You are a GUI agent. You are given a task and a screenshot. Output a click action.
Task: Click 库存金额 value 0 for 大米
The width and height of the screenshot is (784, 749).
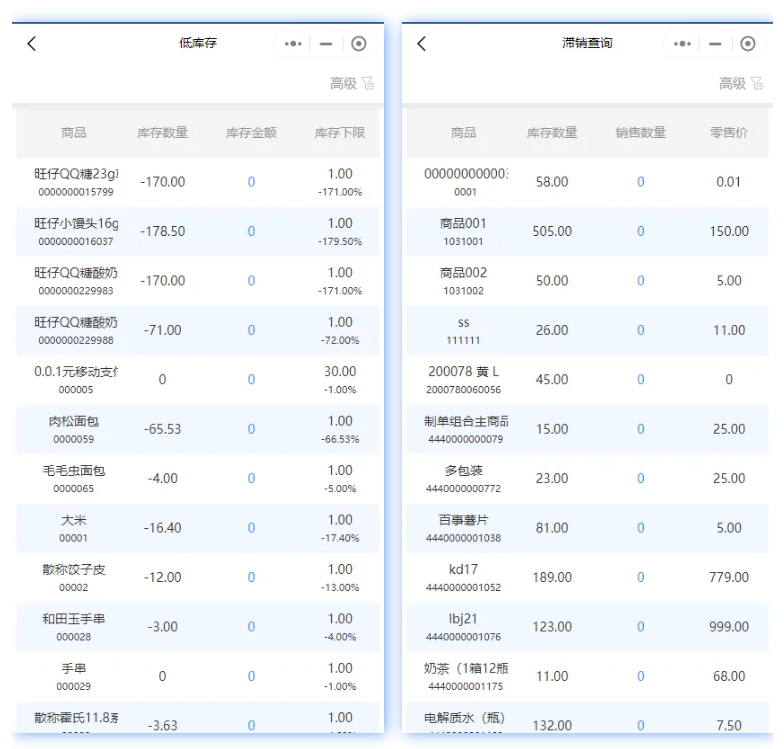pyautogui.click(x=251, y=528)
